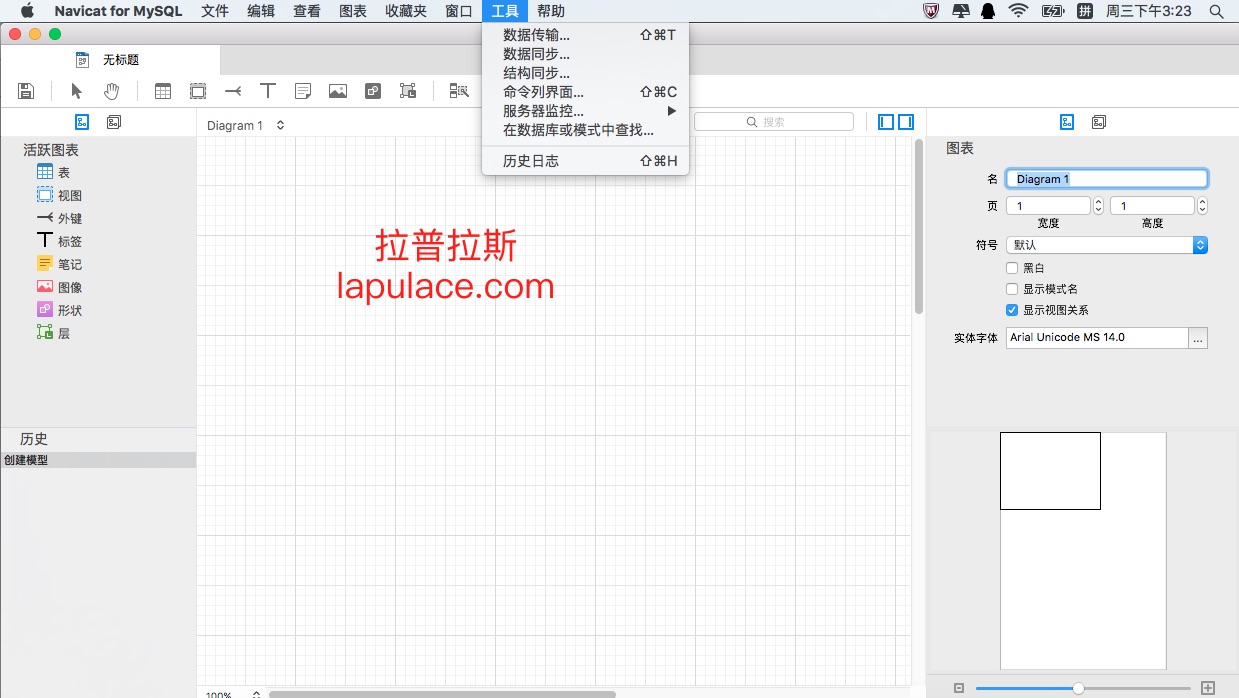
Task: Select the hand pan tool
Action: tap(111, 91)
